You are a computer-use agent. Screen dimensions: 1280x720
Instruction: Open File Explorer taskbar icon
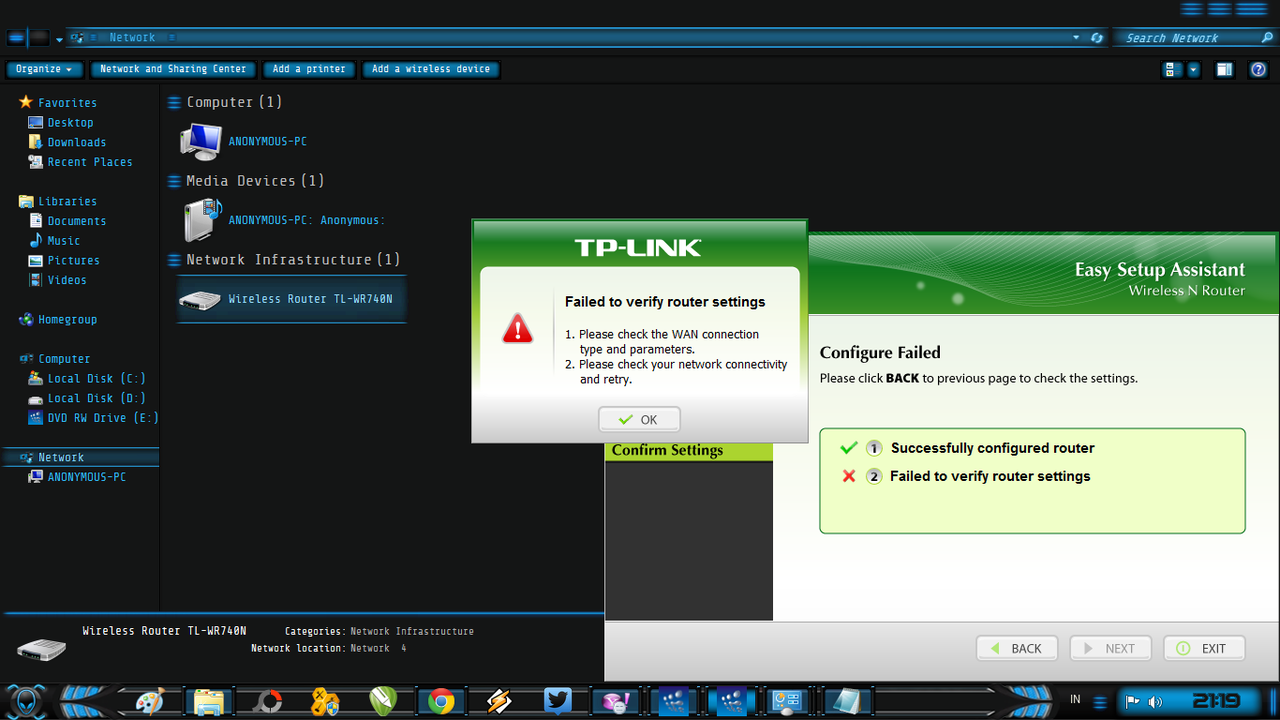[209, 701]
